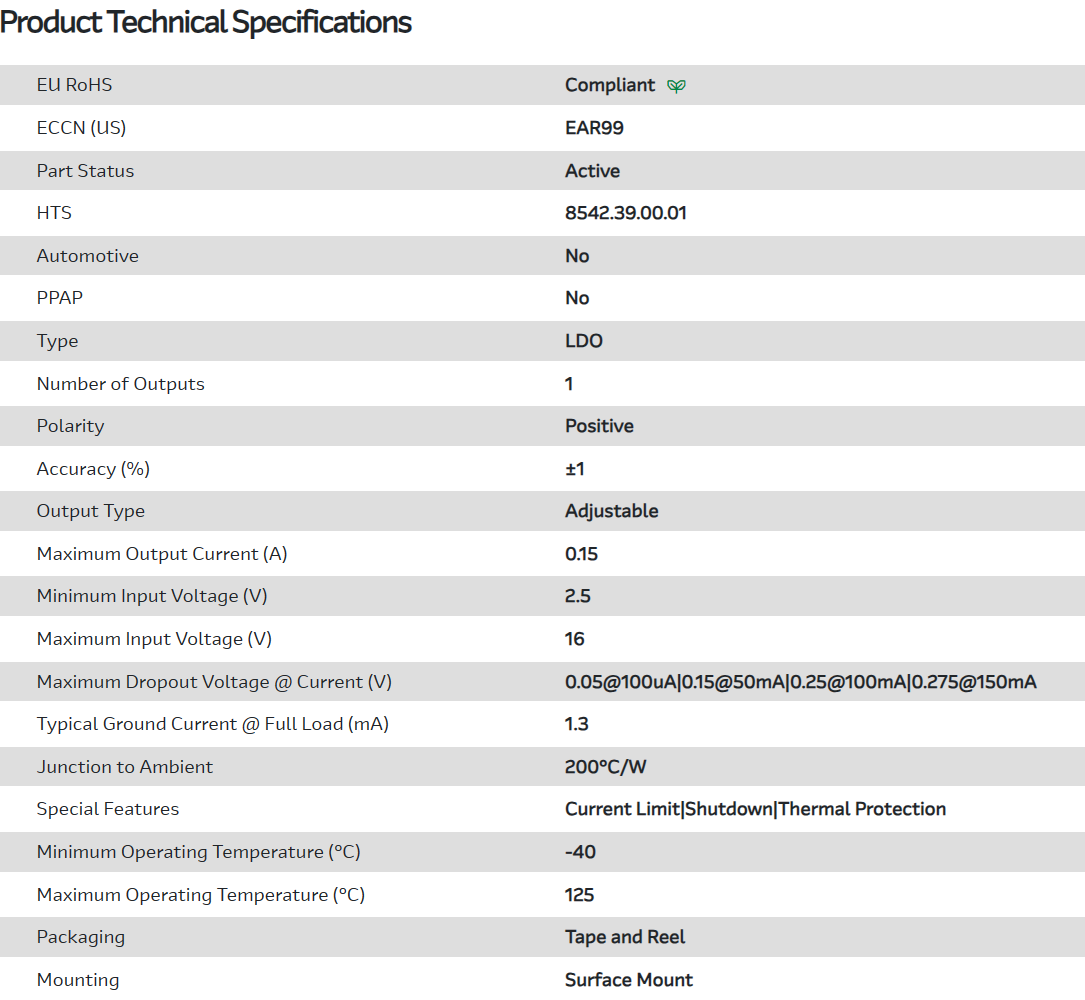Click the Adjustable output type value
Screen dimensions: 1085x1000
coord(611,511)
